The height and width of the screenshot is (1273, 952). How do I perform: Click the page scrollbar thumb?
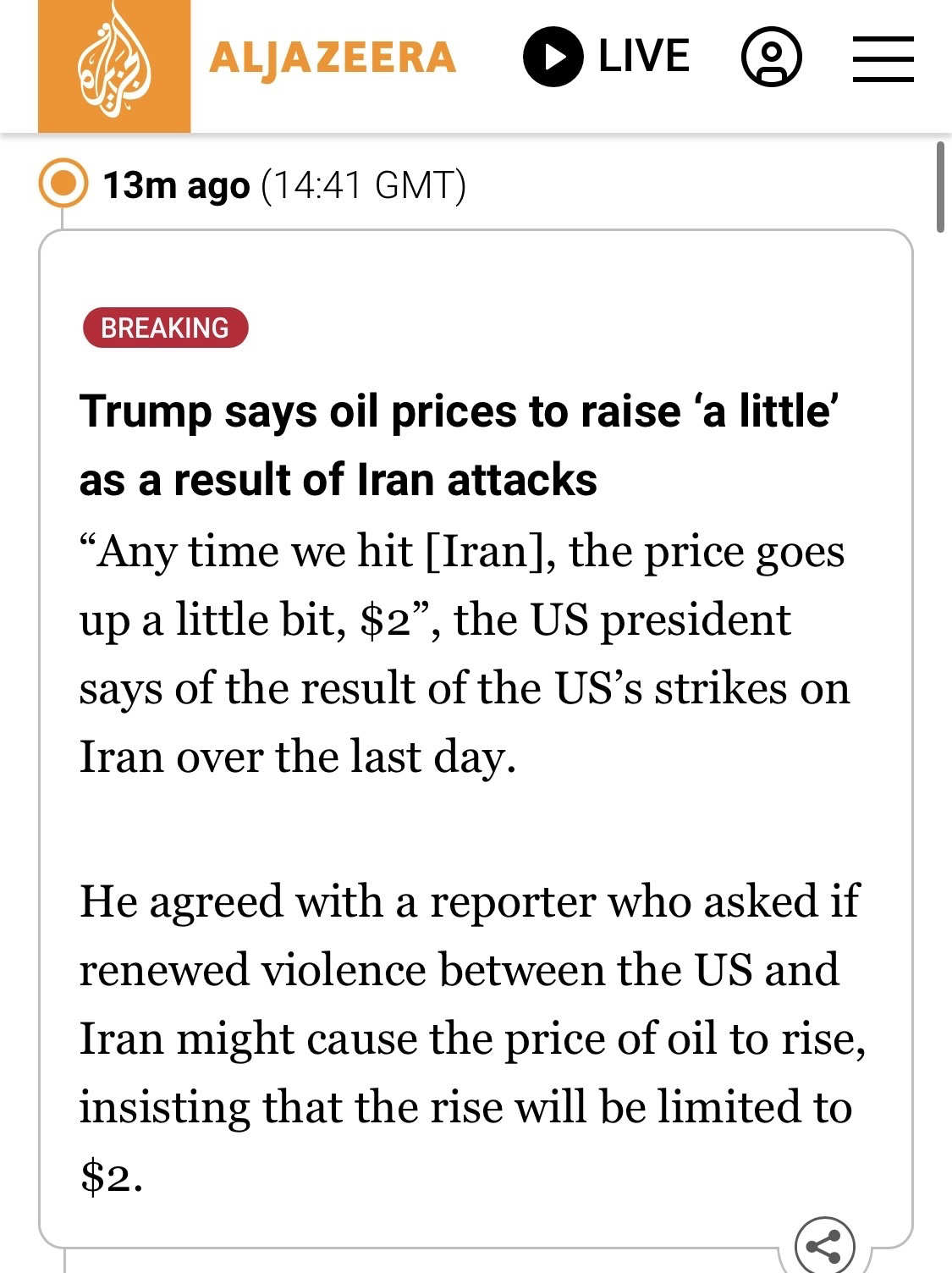click(940, 187)
